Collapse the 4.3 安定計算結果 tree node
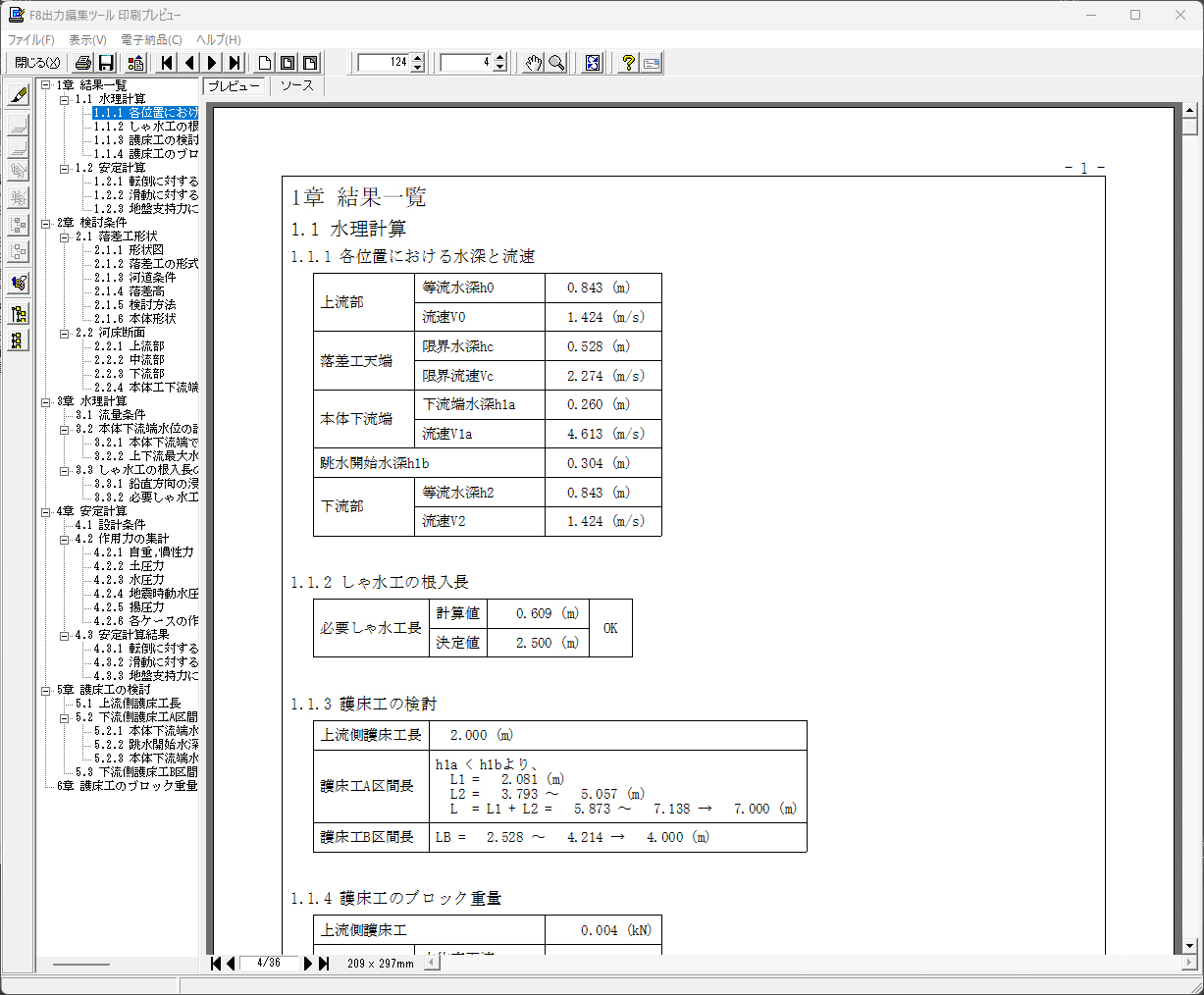This screenshot has width=1204, height=995. pos(65,635)
